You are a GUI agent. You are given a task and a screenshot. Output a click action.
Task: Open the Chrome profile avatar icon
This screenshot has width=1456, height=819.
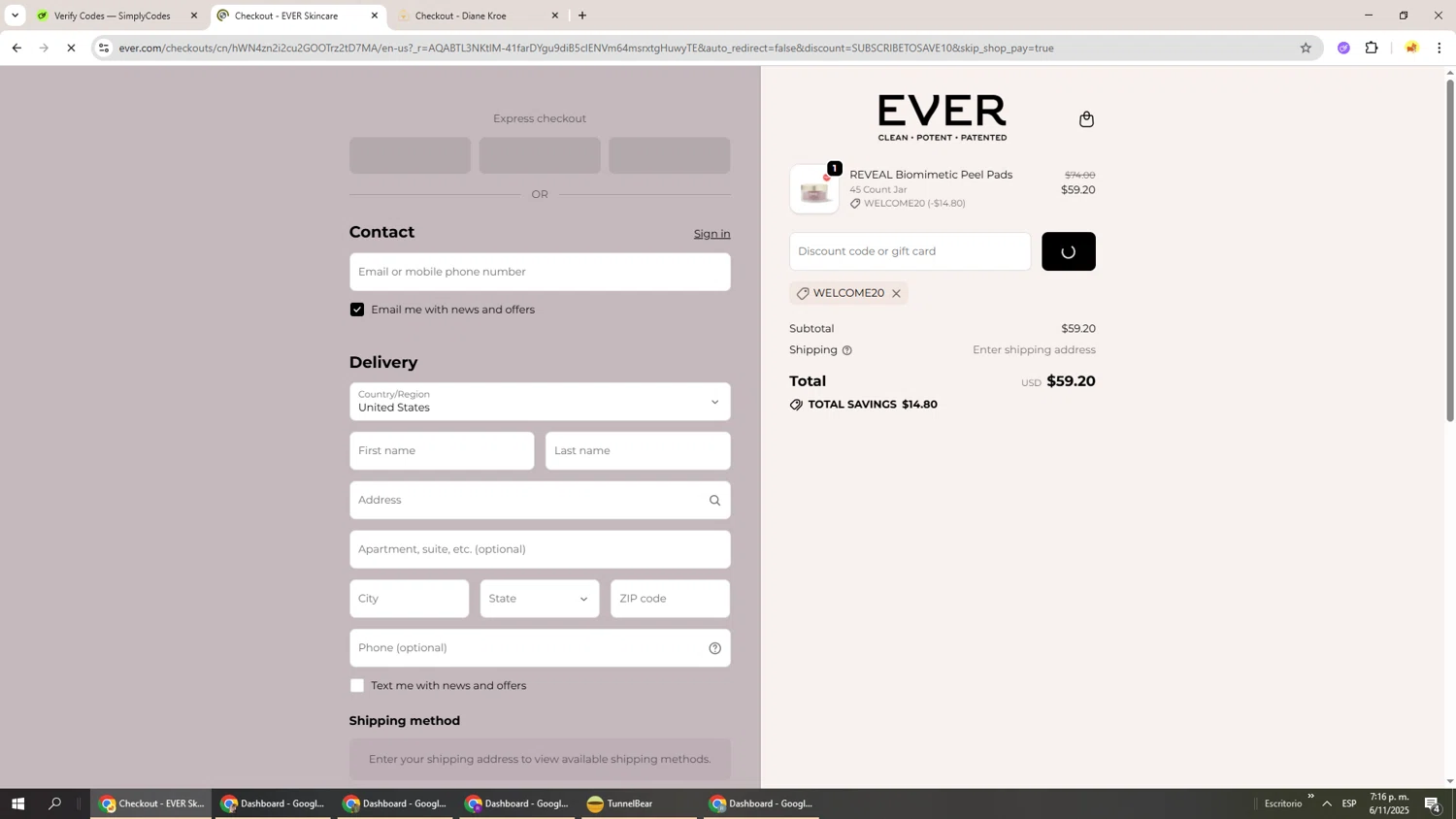point(1411,48)
